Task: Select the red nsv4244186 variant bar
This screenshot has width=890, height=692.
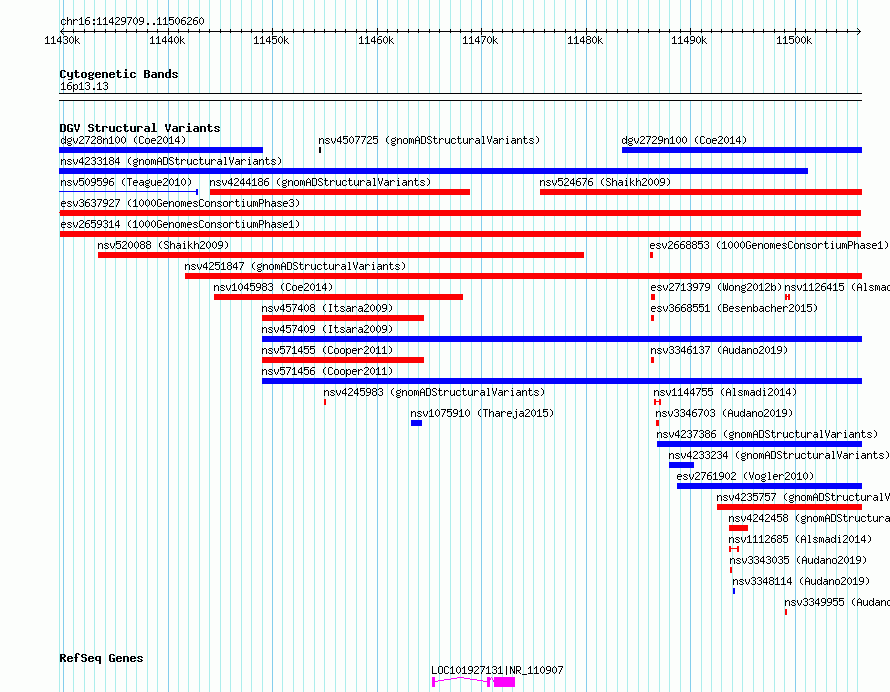Action: [x=340, y=192]
